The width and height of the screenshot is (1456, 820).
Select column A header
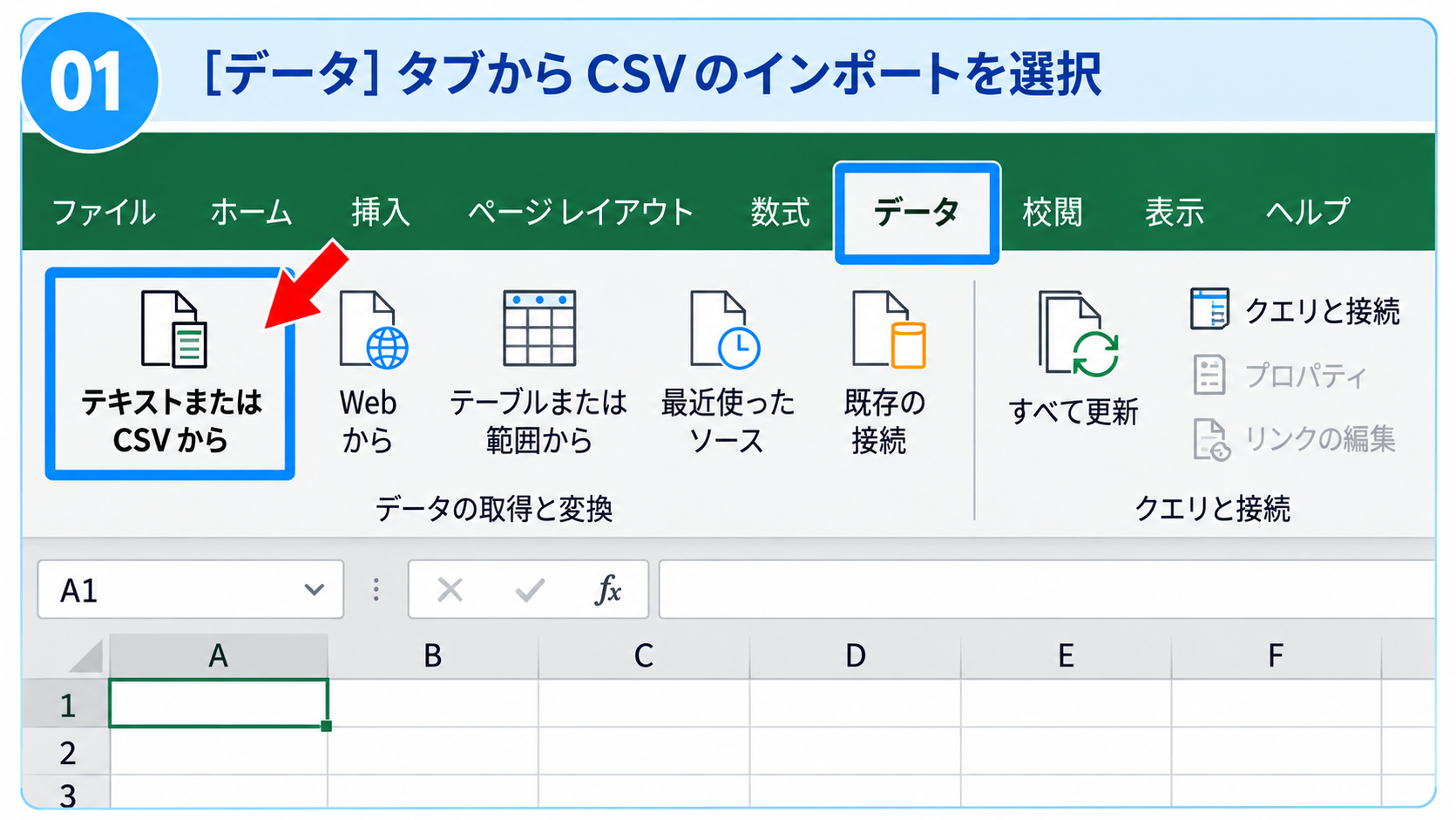[219, 656]
